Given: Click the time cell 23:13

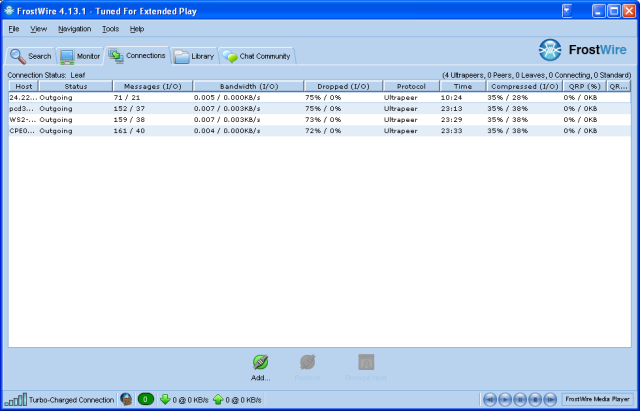Looking at the screenshot, I should coord(451,109).
